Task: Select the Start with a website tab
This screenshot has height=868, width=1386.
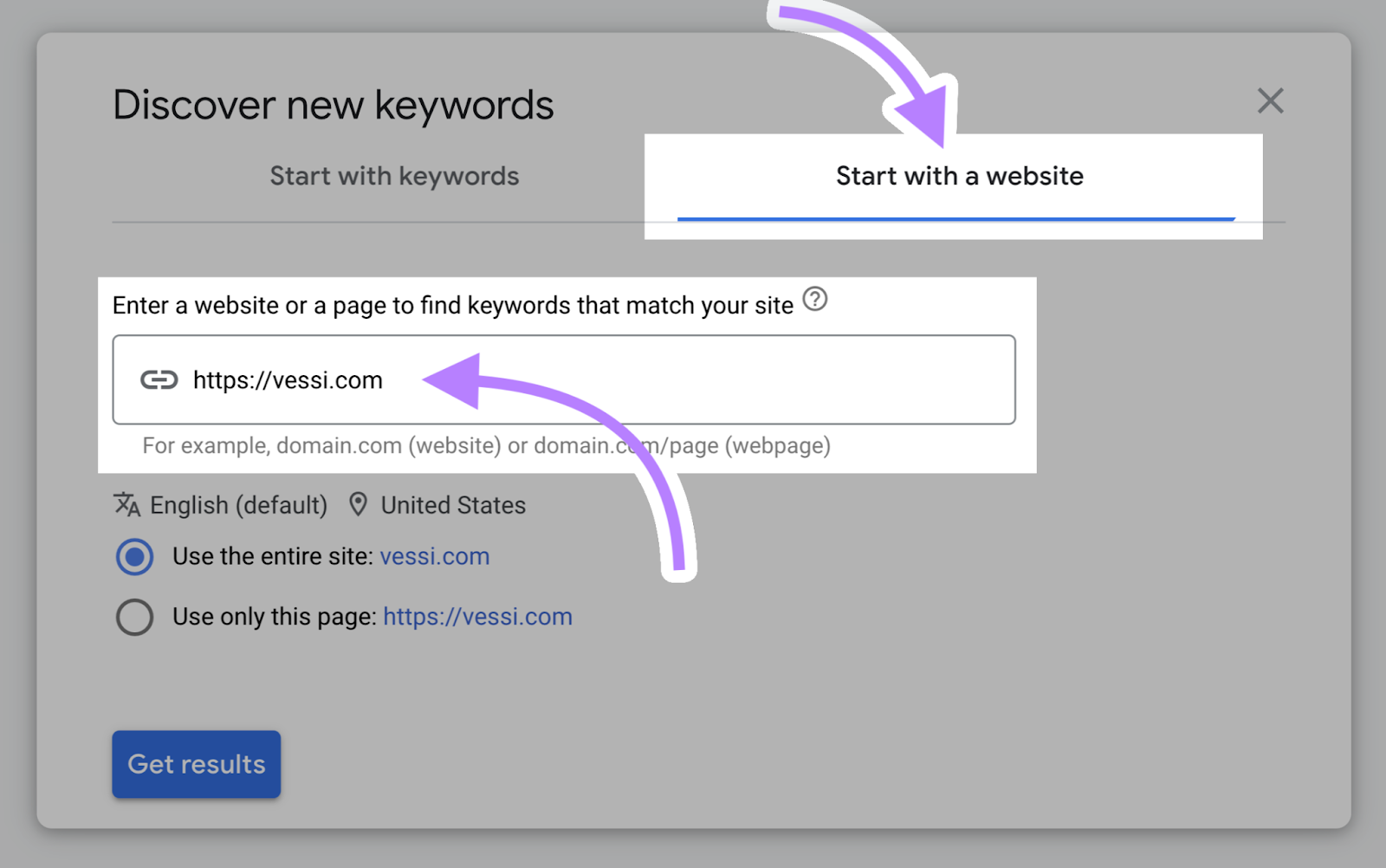Action: click(958, 176)
